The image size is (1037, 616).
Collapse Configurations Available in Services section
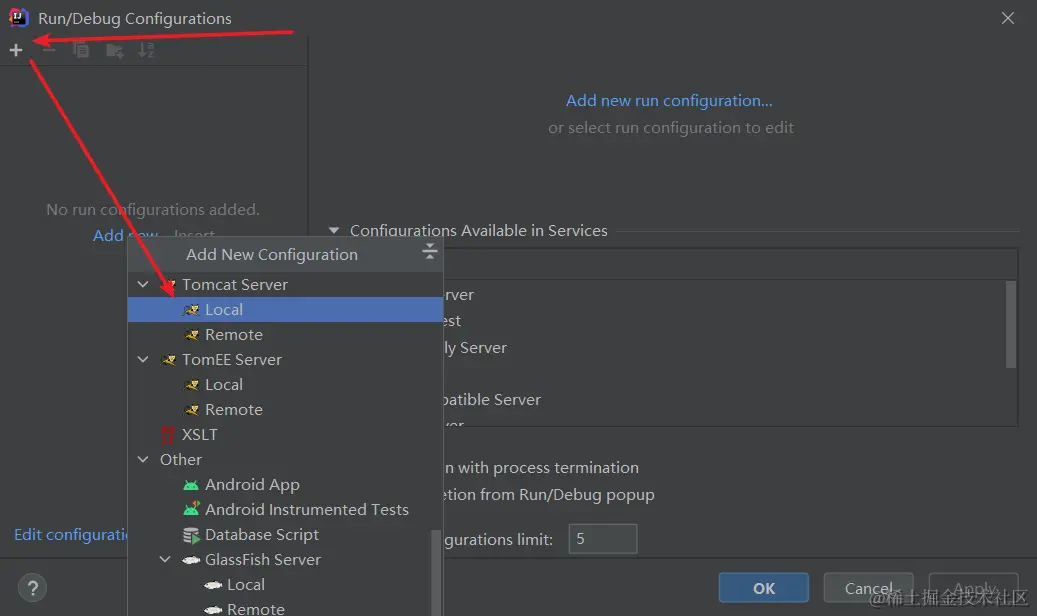pos(334,231)
